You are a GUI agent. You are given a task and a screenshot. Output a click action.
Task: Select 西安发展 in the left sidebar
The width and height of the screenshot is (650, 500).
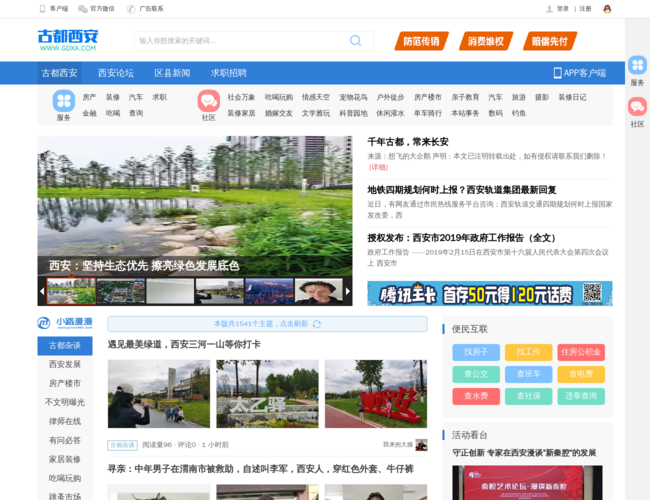[x=65, y=364]
